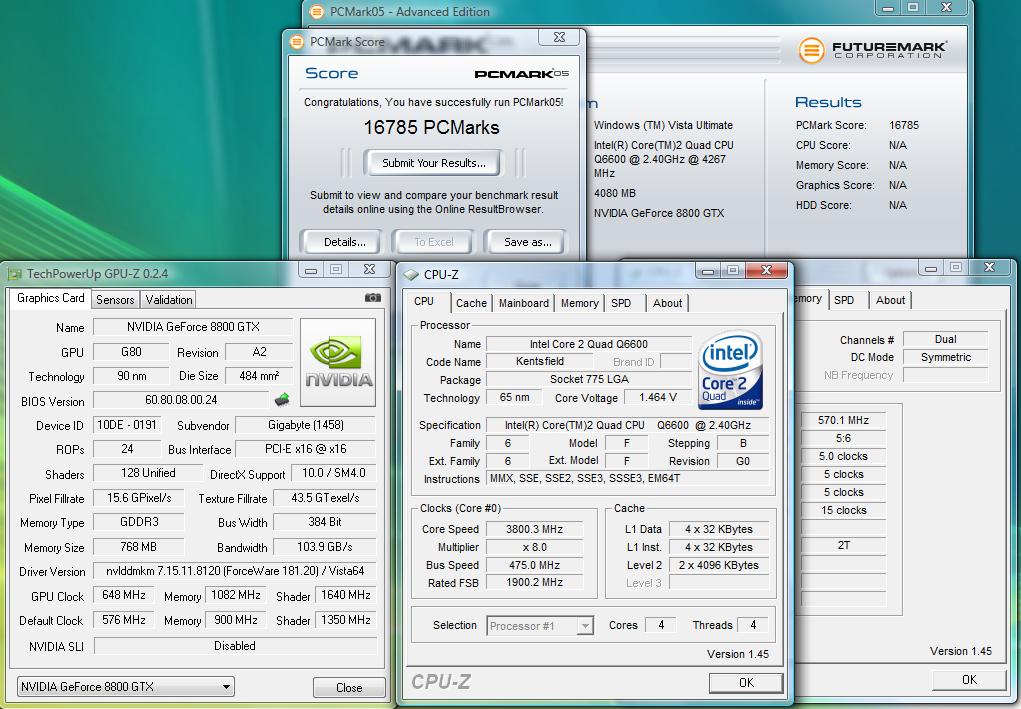1021x709 pixels.
Task: Click the NVIDIA logo in GPU-Z
Action: tap(338, 363)
